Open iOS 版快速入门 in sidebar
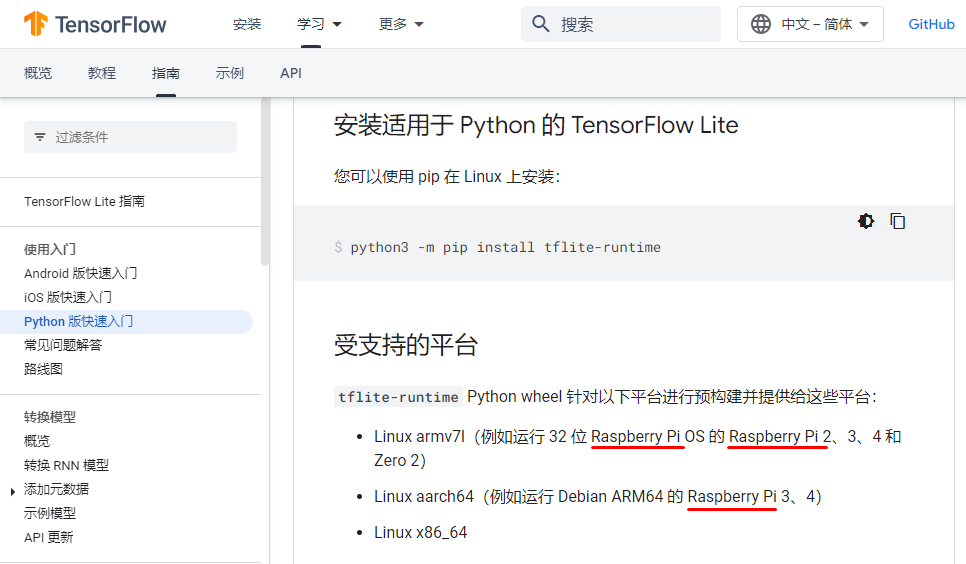Screen dimensions: 966x564 (68, 297)
